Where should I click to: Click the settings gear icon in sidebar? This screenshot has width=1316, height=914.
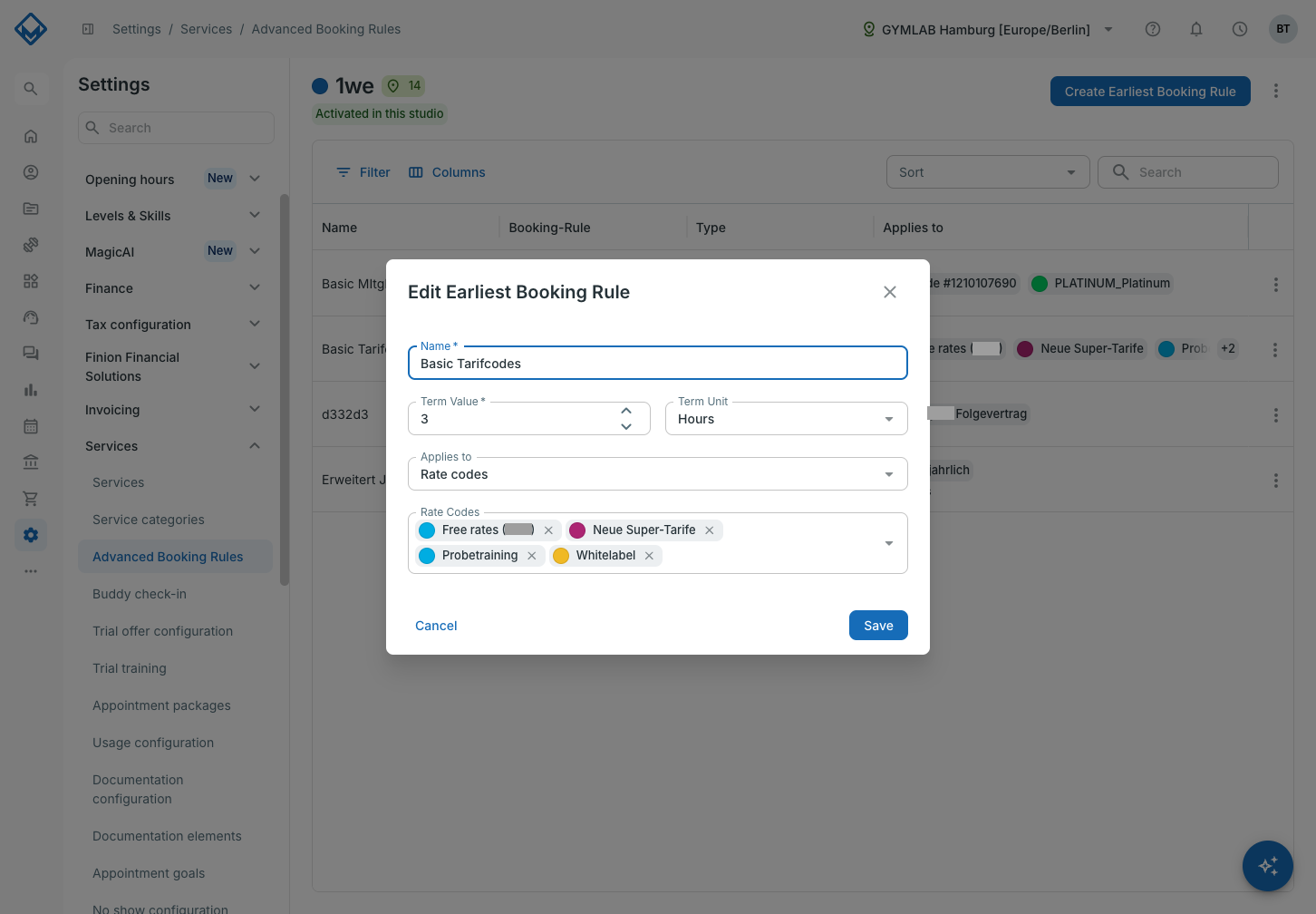click(x=31, y=535)
